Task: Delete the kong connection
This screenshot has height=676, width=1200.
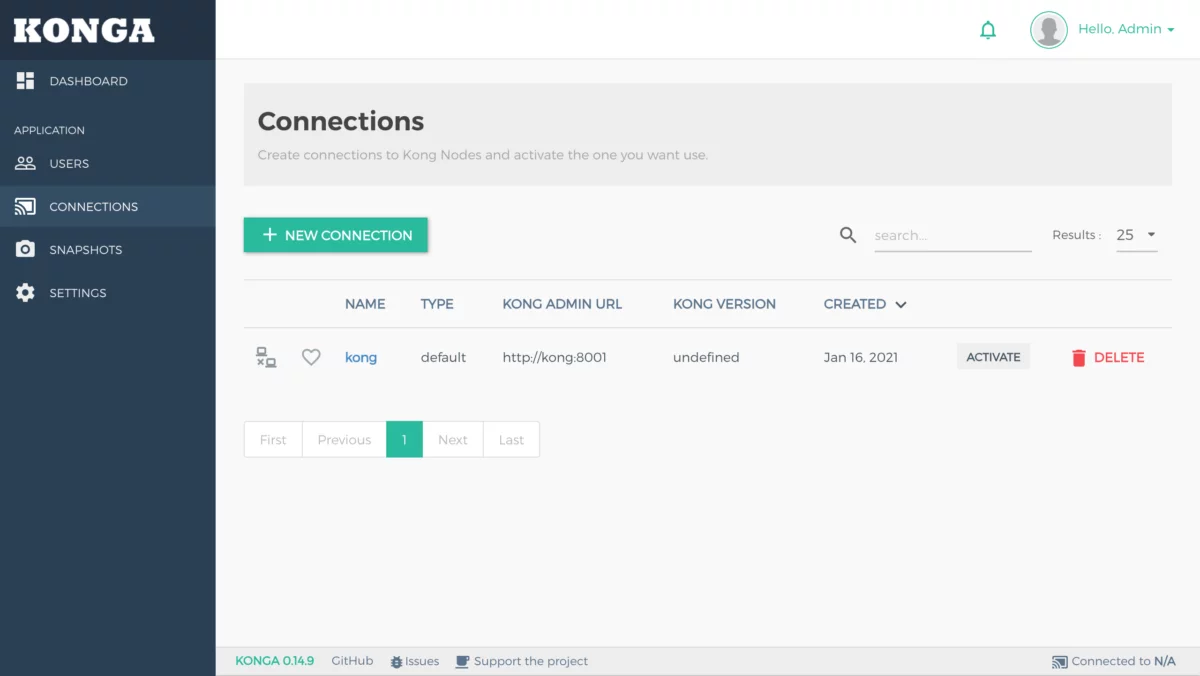Action: [x=1108, y=357]
